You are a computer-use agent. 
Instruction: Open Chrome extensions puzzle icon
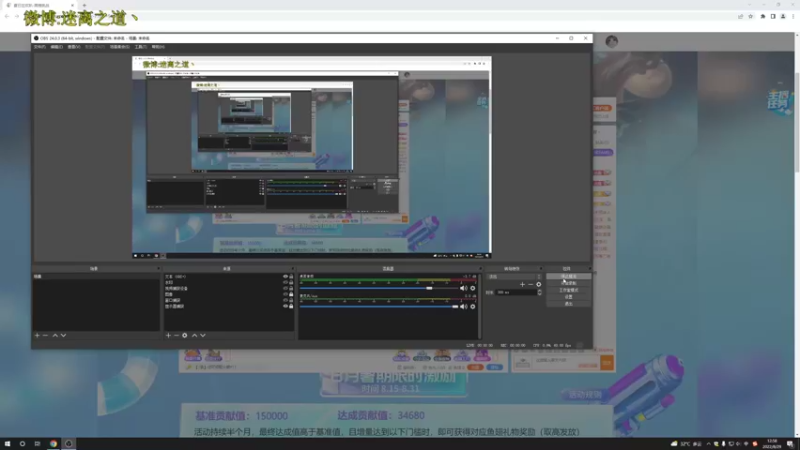click(x=763, y=16)
